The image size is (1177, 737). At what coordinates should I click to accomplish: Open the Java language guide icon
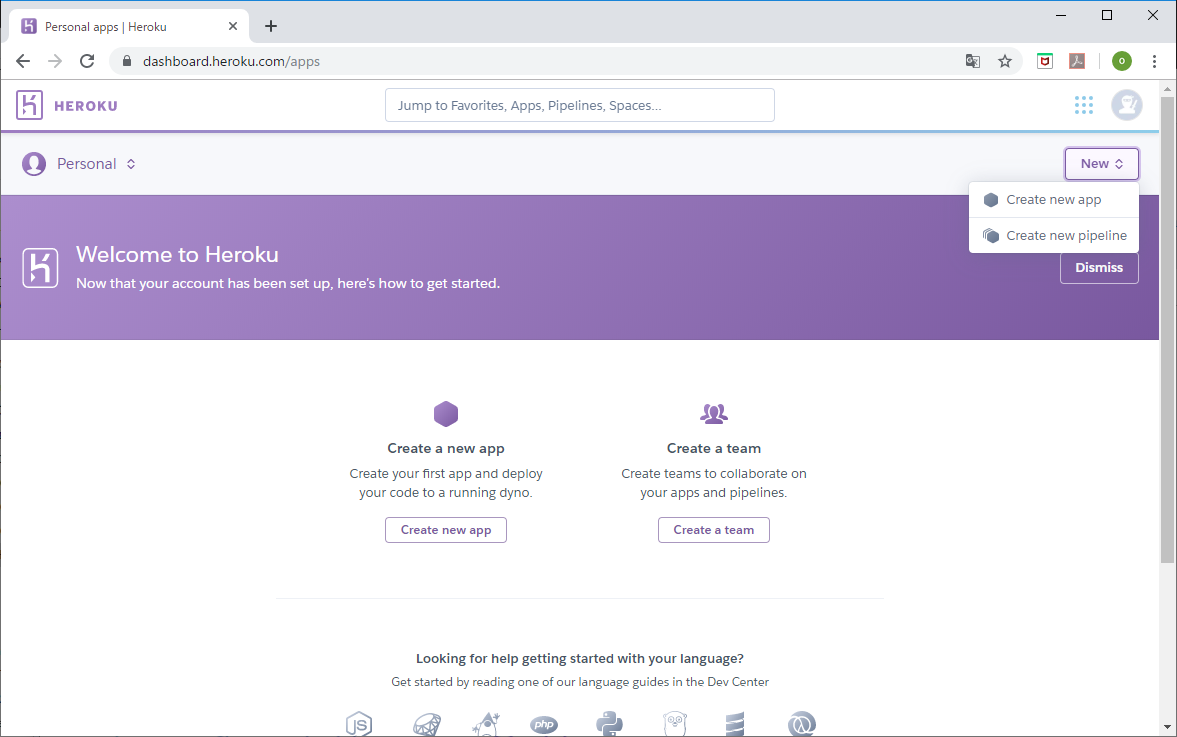tap(486, 724)
